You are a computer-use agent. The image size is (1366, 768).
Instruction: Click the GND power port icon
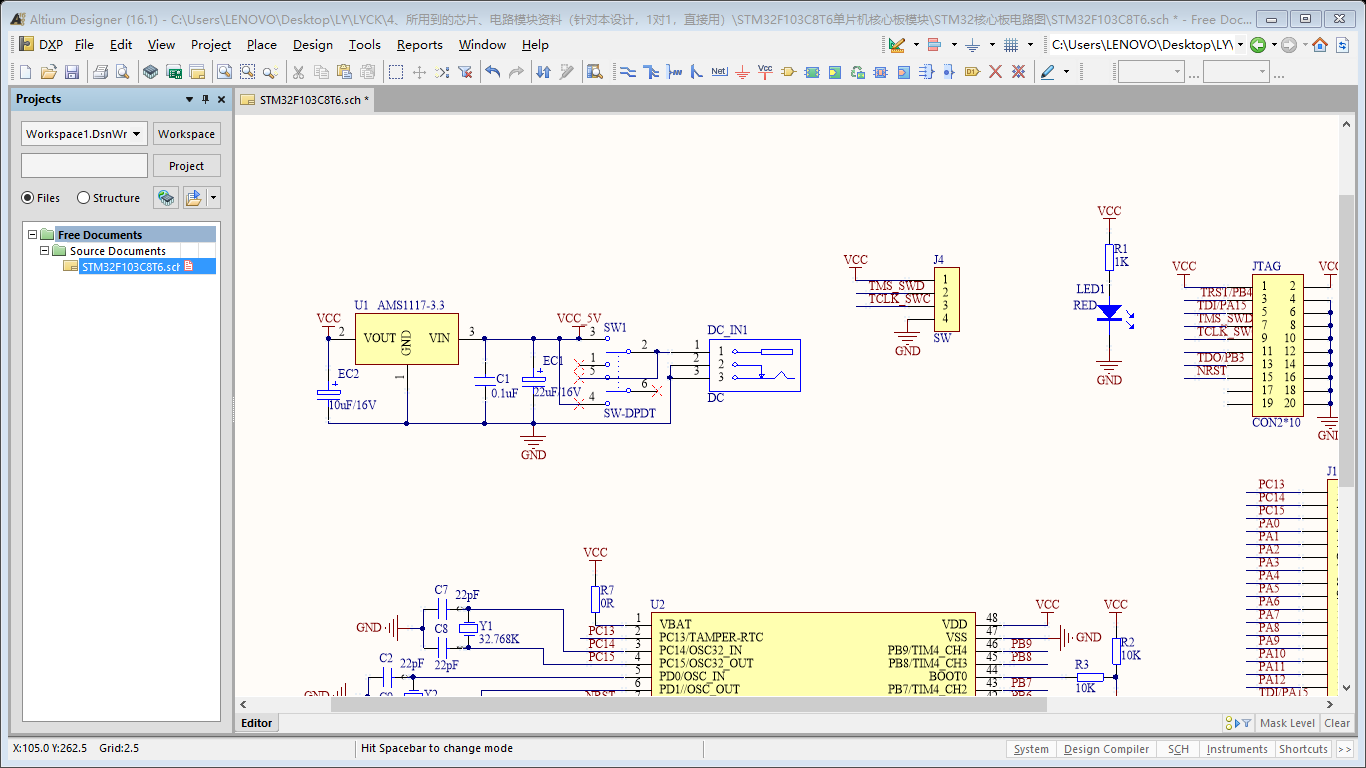[742, 72]
